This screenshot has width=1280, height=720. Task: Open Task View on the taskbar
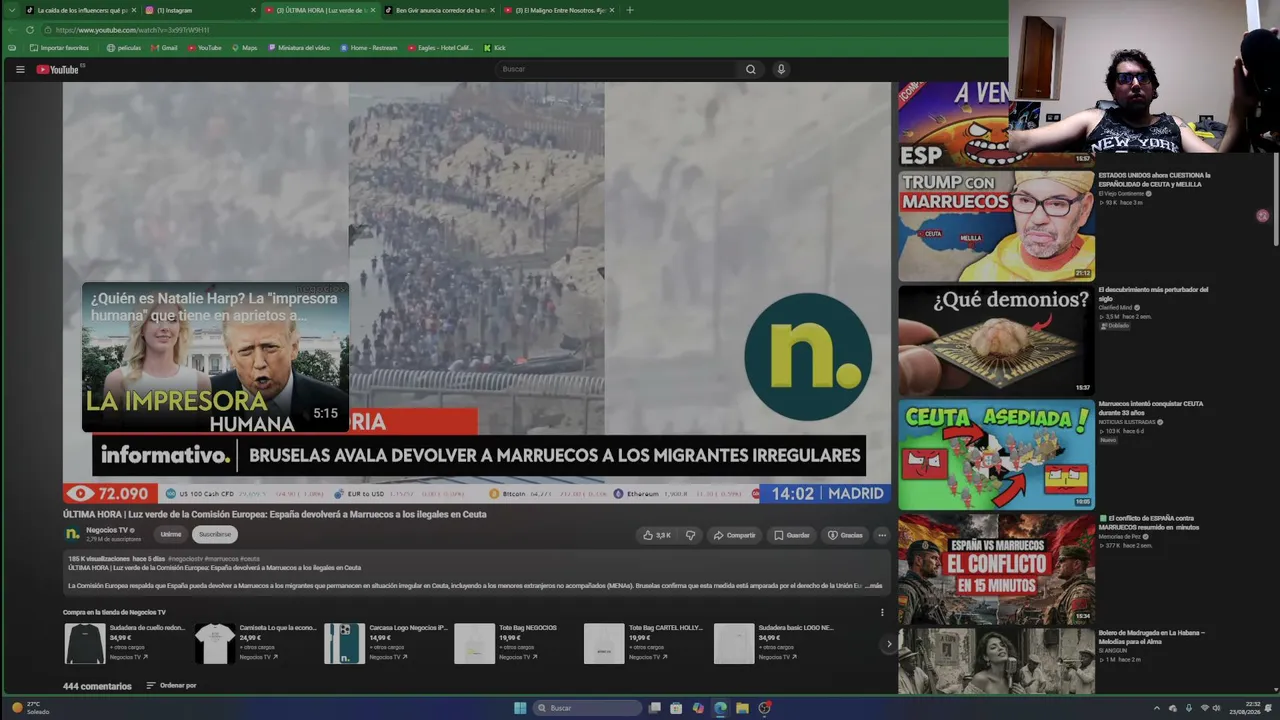[655, 708]
